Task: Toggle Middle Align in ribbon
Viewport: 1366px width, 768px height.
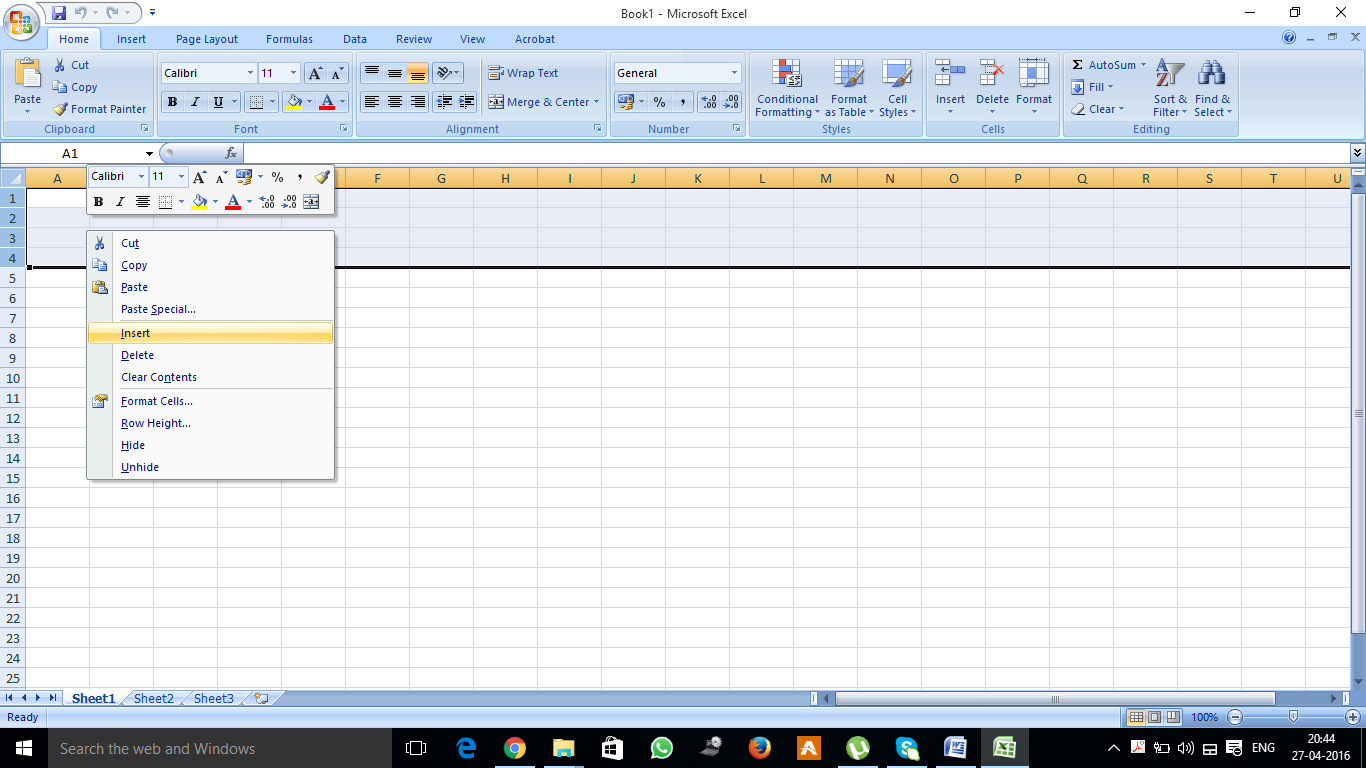Action: pyautogui.click(x=395, y=73)
